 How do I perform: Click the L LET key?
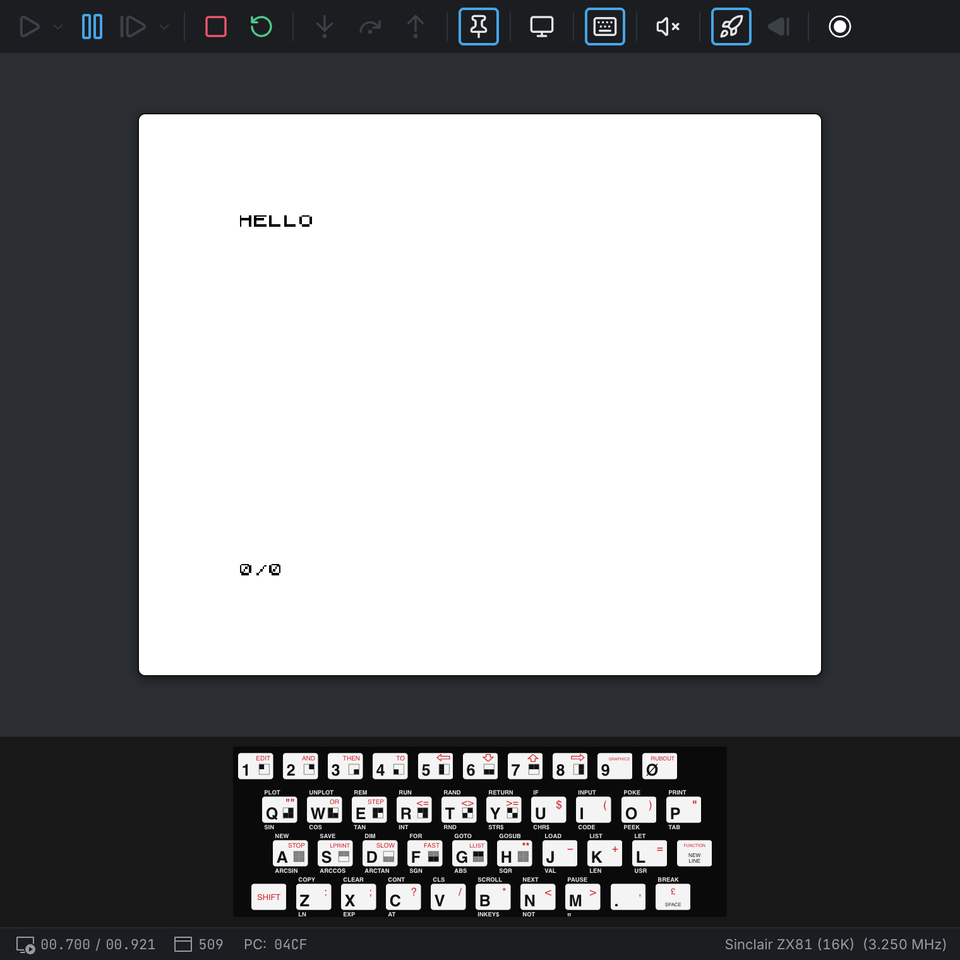[x=649, y=853]
